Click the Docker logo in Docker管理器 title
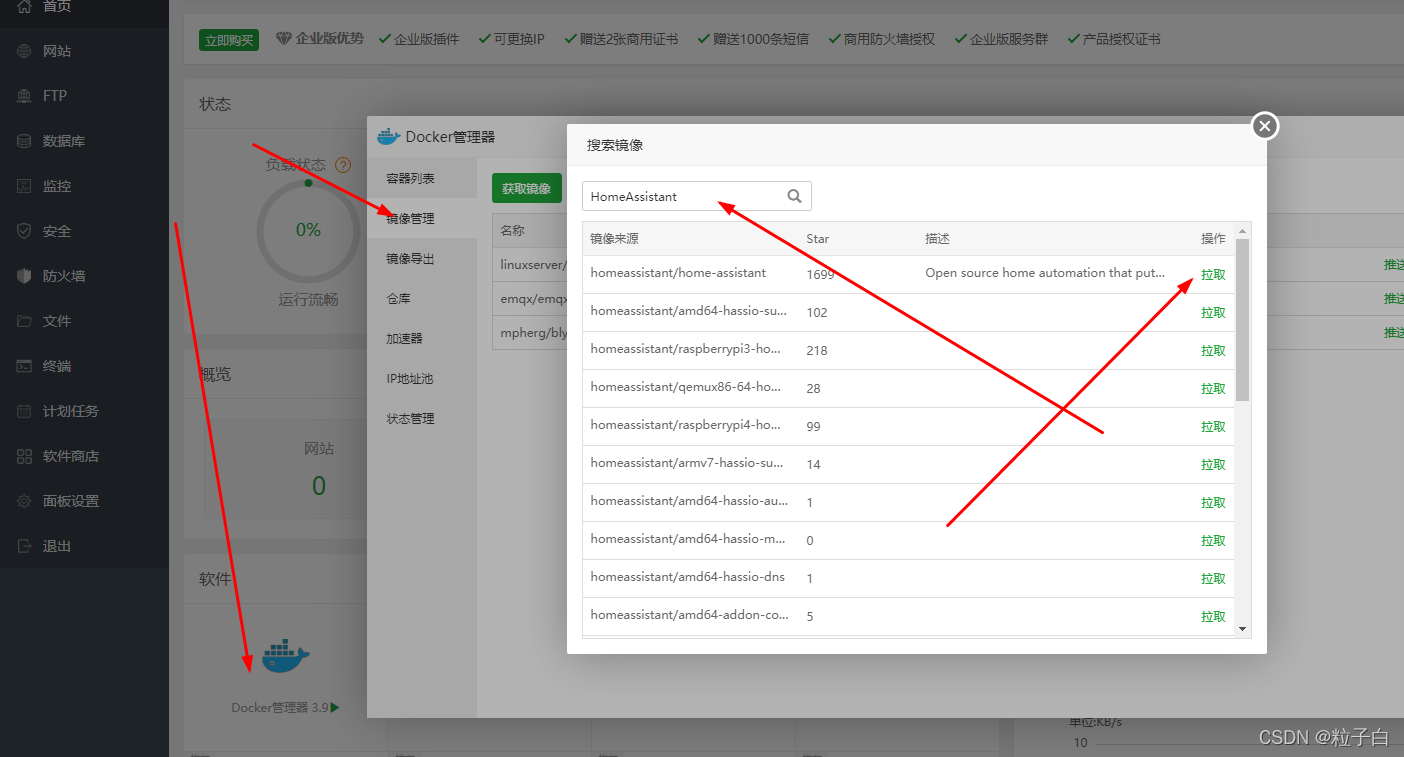The width and height of the screenshot is (1404, 757). click(x=388, y=136)
